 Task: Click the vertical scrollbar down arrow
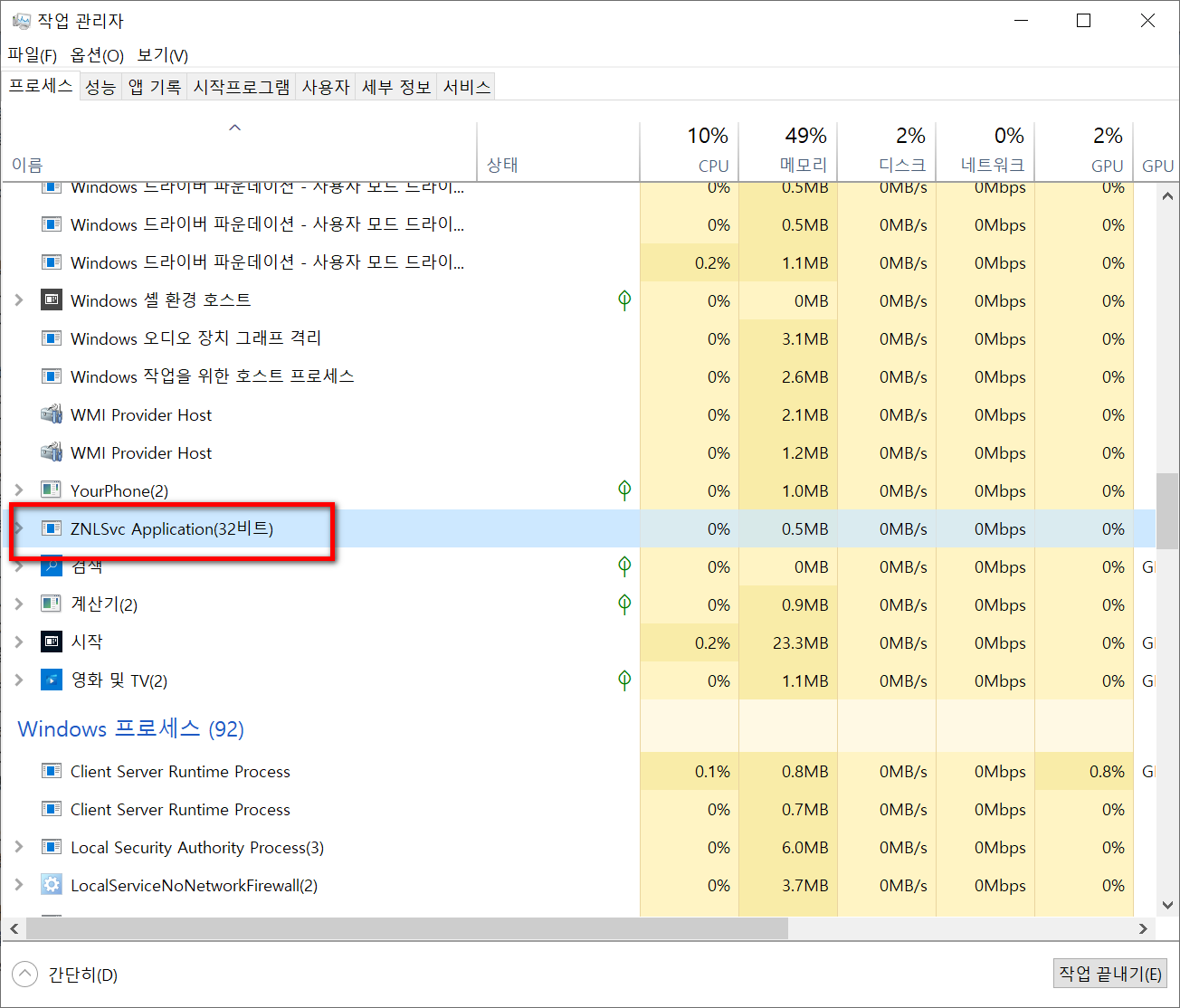[1167, 905]
